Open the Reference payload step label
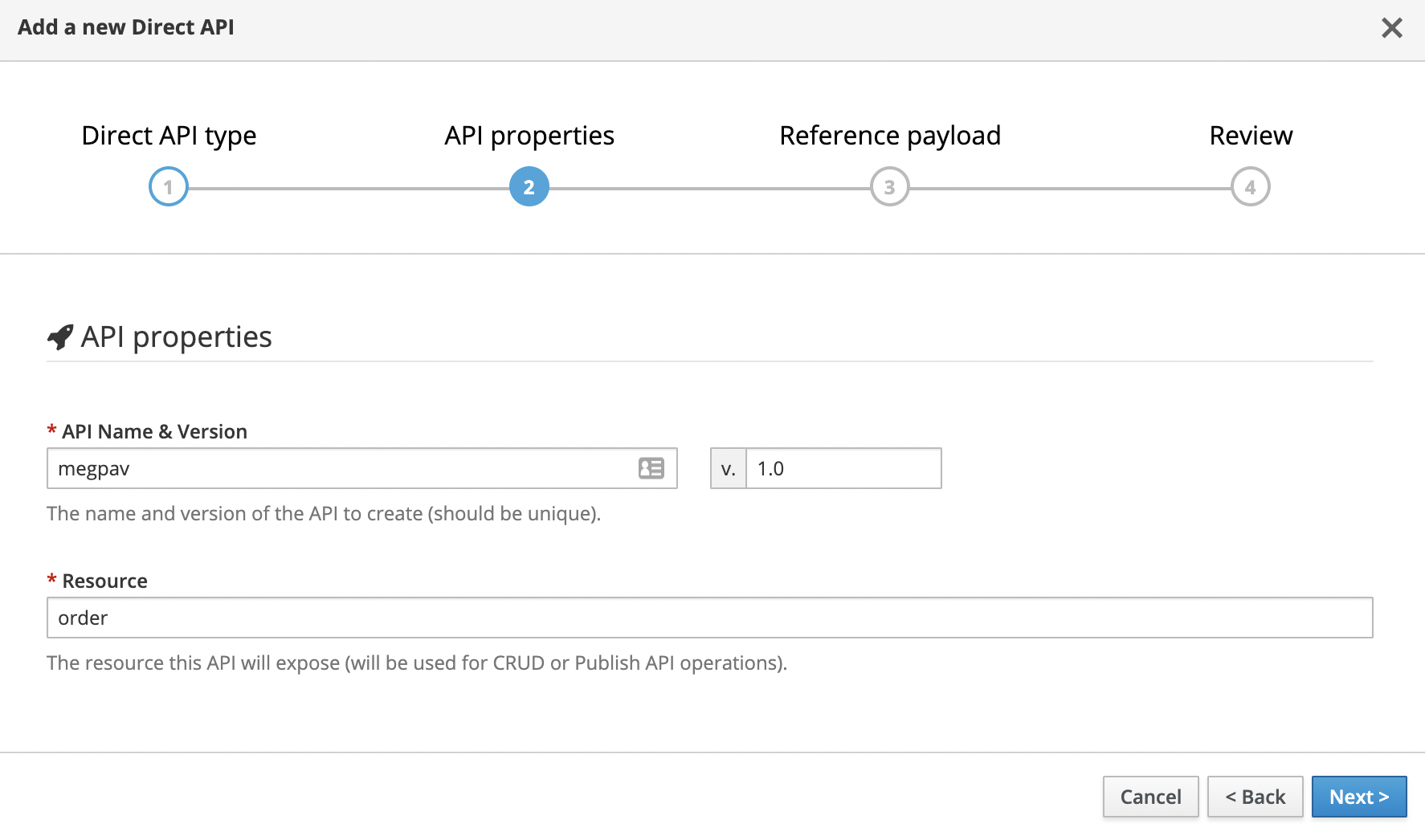The image size is (1425, 840). [x=890, y=136]
